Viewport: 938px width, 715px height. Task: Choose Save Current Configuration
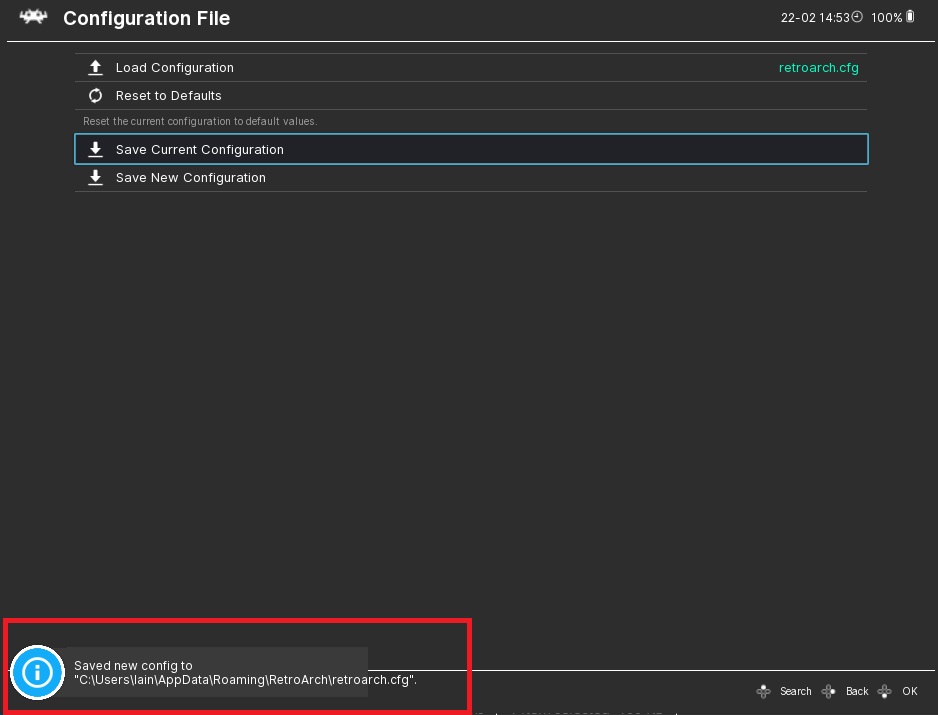(471, 150)
